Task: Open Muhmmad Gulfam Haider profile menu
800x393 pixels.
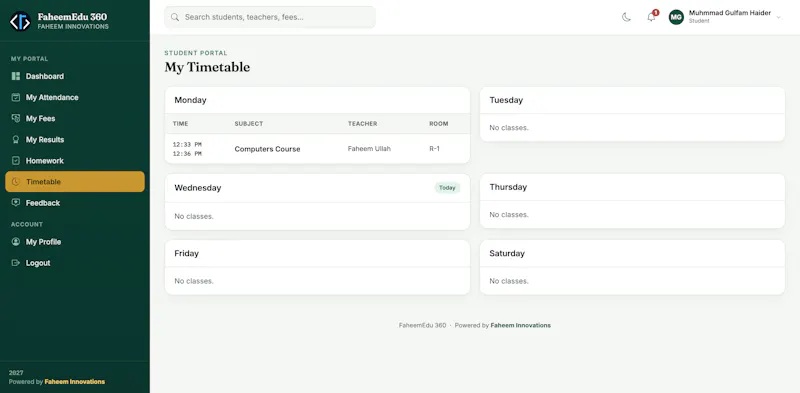Action: pyautogui.click(x=725, y=17)
